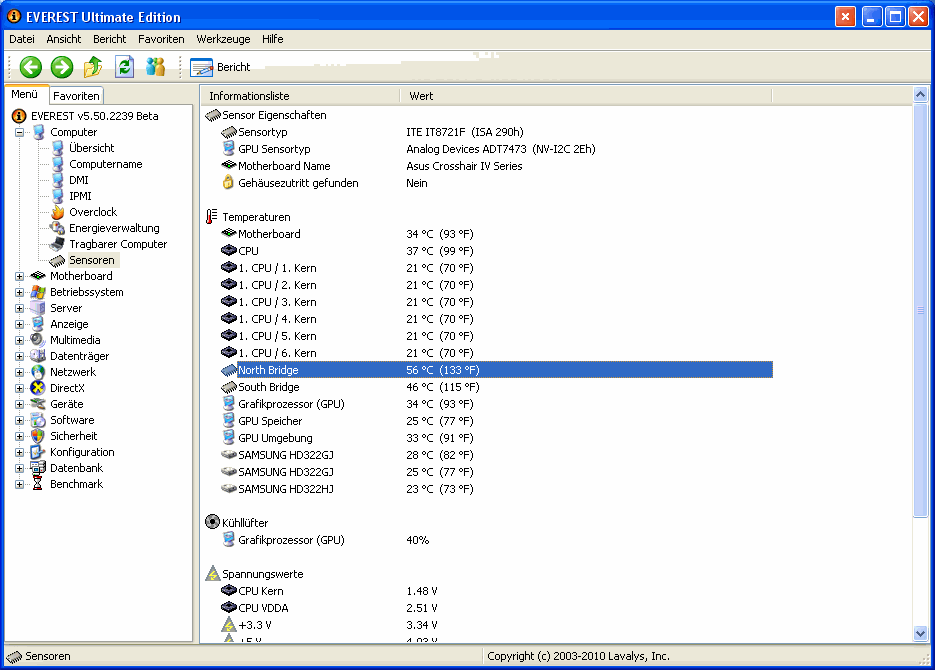The height and width of the screenshot is (670, 935).
Task: Open the Favoriten menu
Action: coord(161,39)
